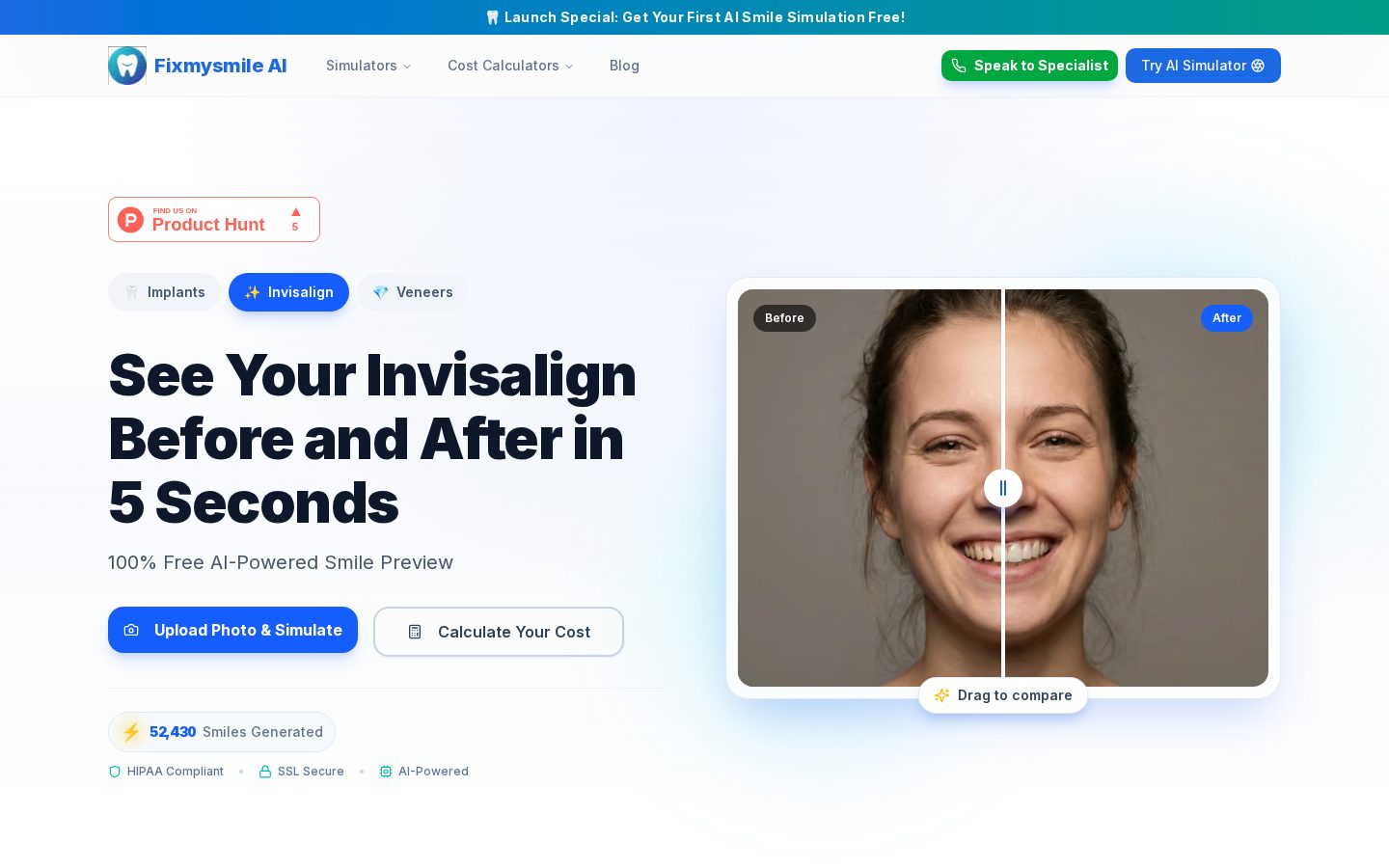Click the gem icon on the Veneers tab
1389x868 pixels.
coord(381,292)
